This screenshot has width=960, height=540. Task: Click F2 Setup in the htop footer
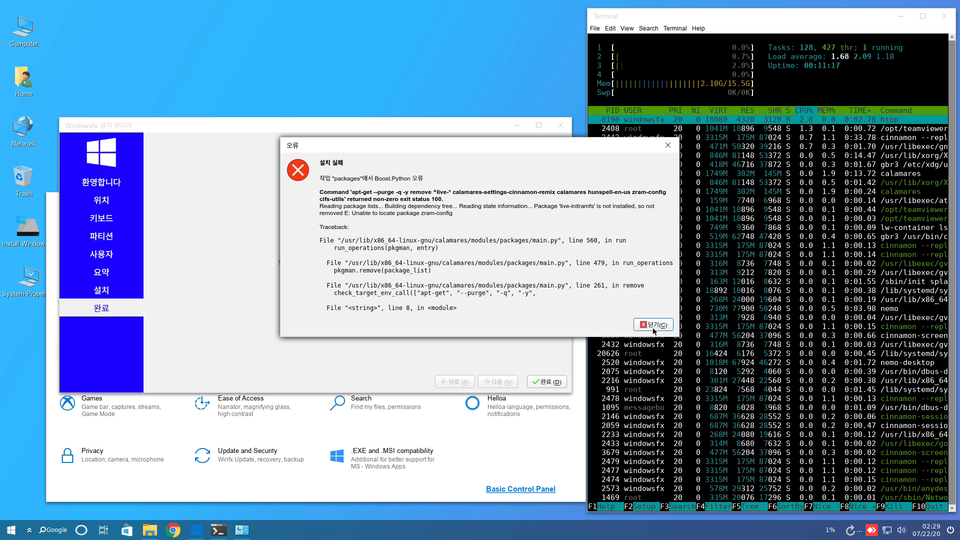click(642, 507)
